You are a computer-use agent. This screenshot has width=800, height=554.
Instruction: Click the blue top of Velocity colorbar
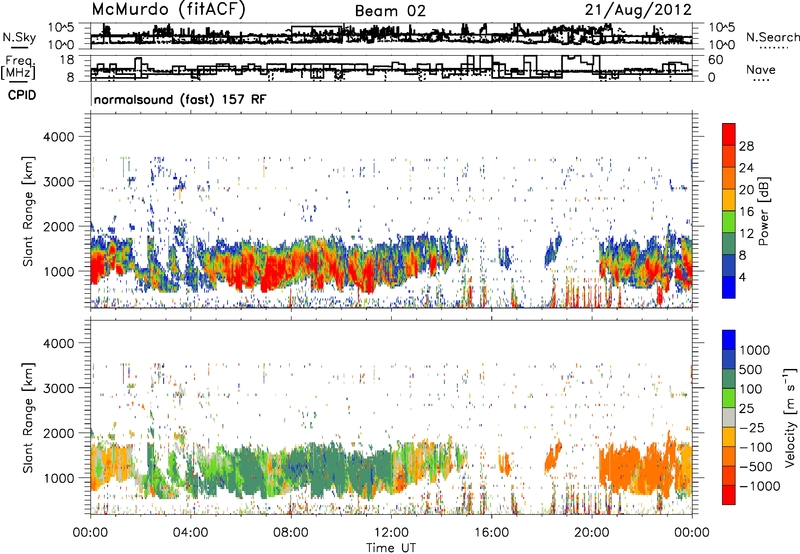729,340
